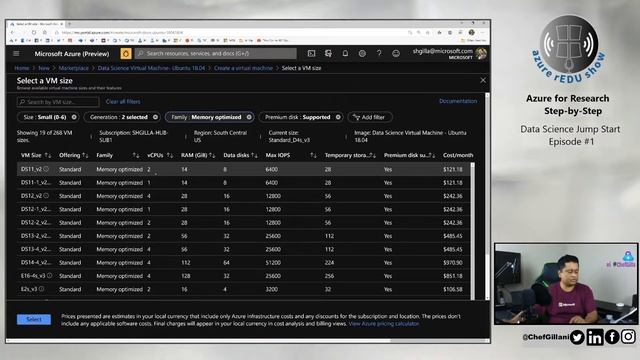This screenshot has height=360, width=640.
Task: Sort the table by Max IOPS
Action: (291, 156)
